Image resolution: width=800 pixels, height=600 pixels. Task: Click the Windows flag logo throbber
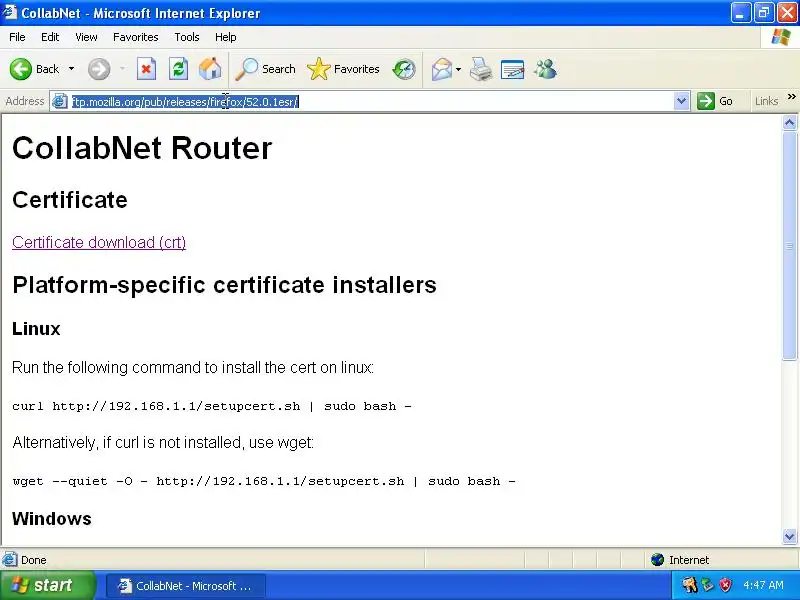click(x=781, y=37)
